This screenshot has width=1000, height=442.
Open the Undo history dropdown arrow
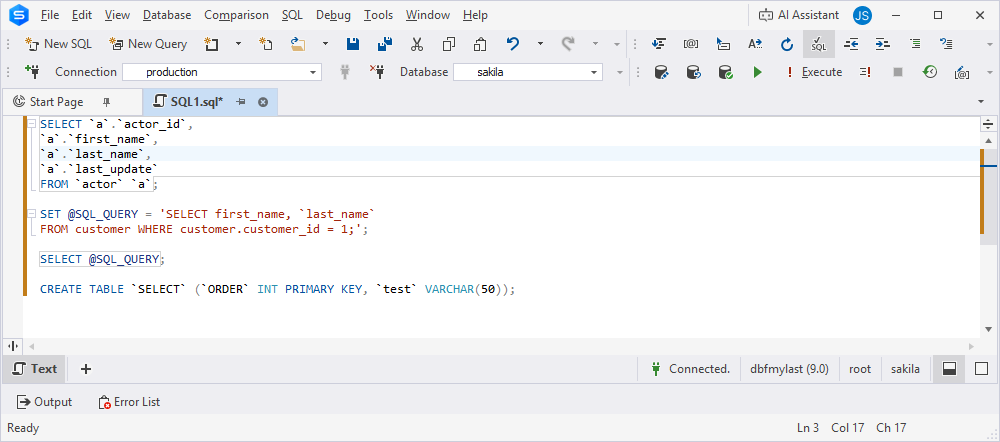coord(540,44)
